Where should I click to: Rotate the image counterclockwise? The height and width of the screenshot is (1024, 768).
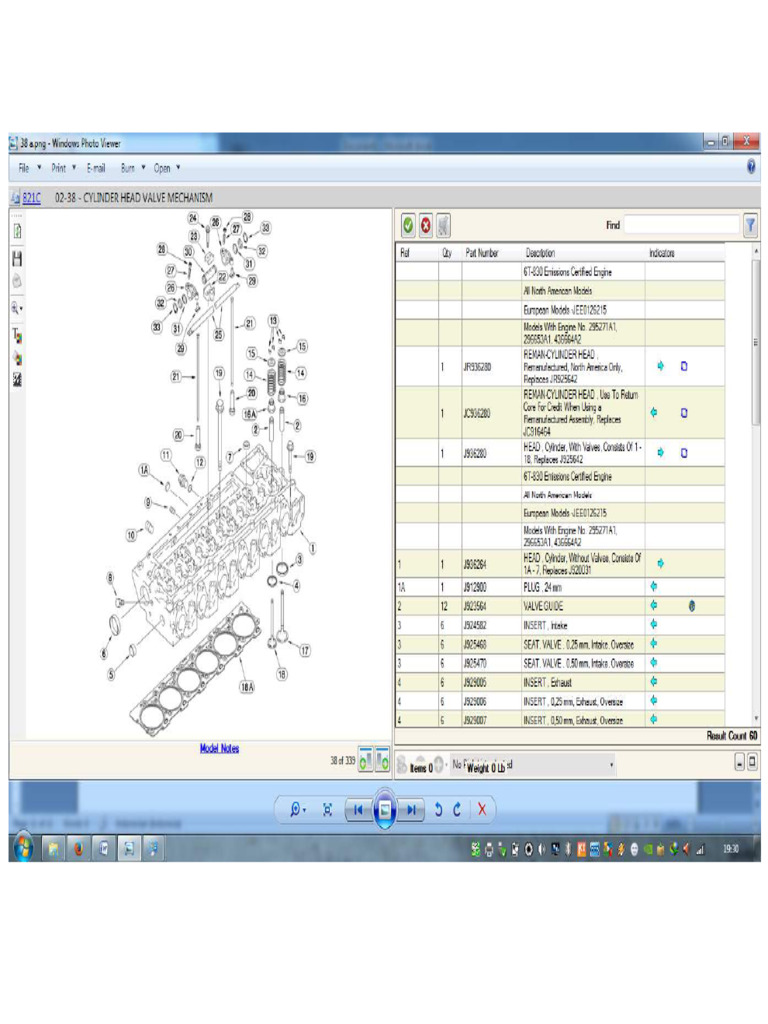[438, 810]
